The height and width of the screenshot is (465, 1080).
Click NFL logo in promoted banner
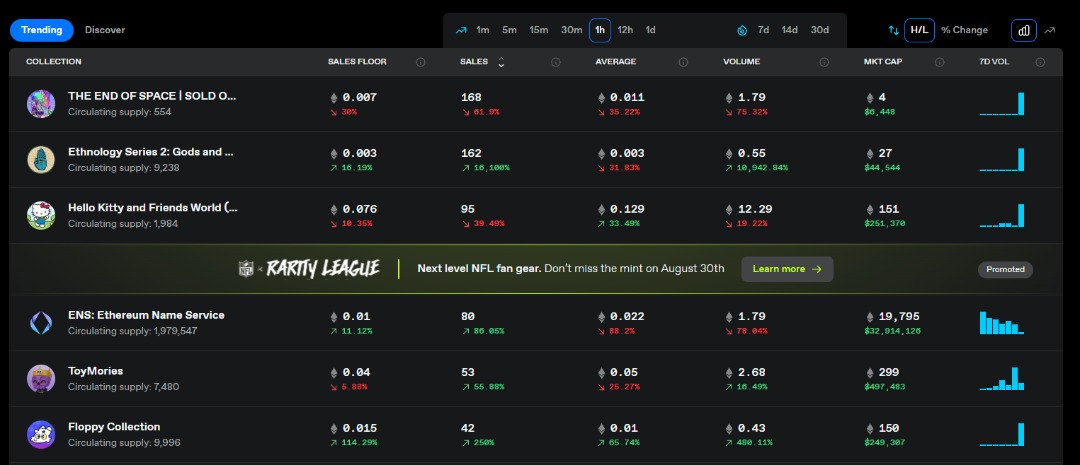click(246, 269)
